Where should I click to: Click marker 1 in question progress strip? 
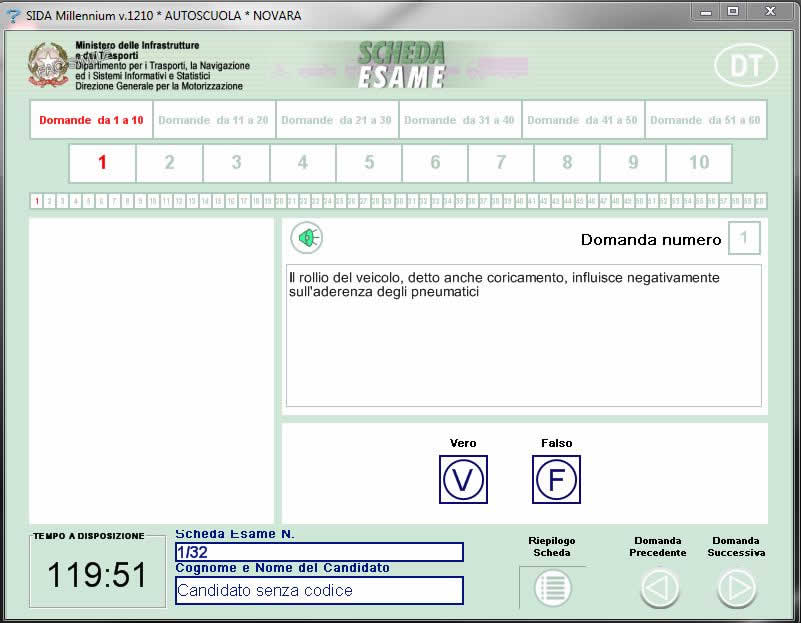pyautogui.click(x=37, y=201)
